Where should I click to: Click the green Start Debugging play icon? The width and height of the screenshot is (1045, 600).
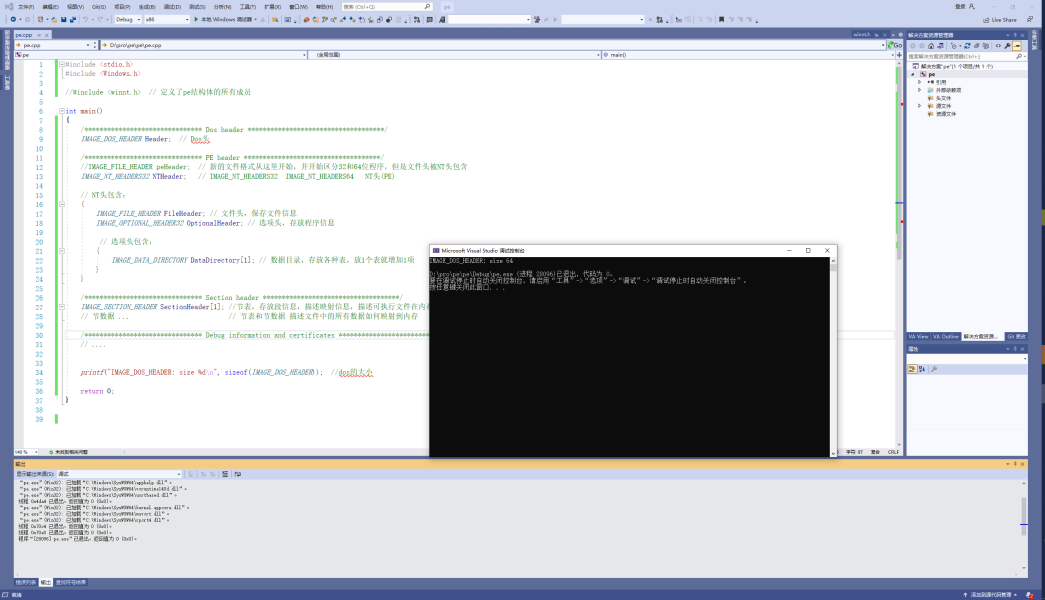[194, 19]
